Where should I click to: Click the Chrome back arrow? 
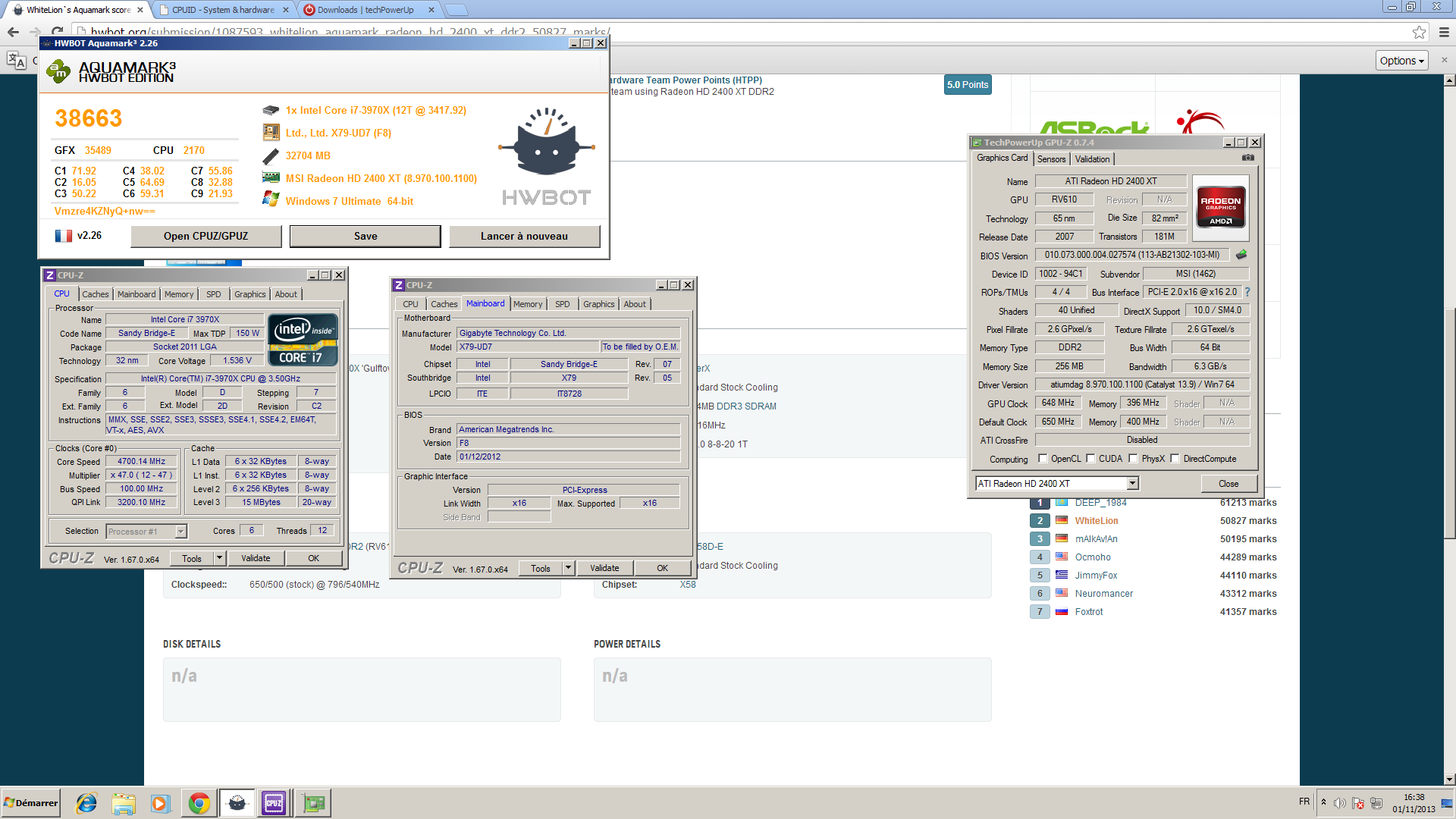point(13,32)
